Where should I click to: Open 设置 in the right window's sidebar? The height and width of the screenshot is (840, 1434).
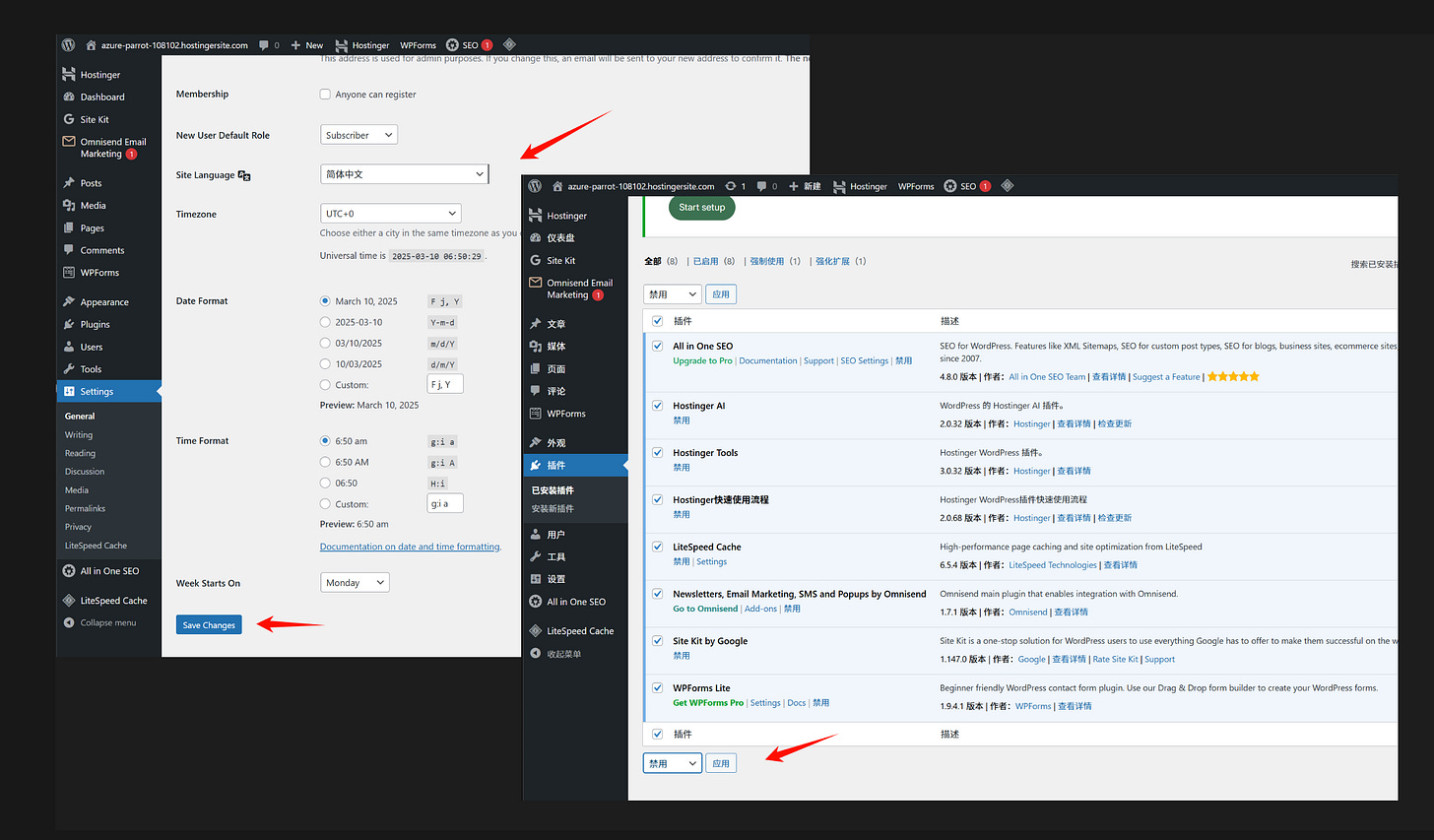(x=556, y=579)
